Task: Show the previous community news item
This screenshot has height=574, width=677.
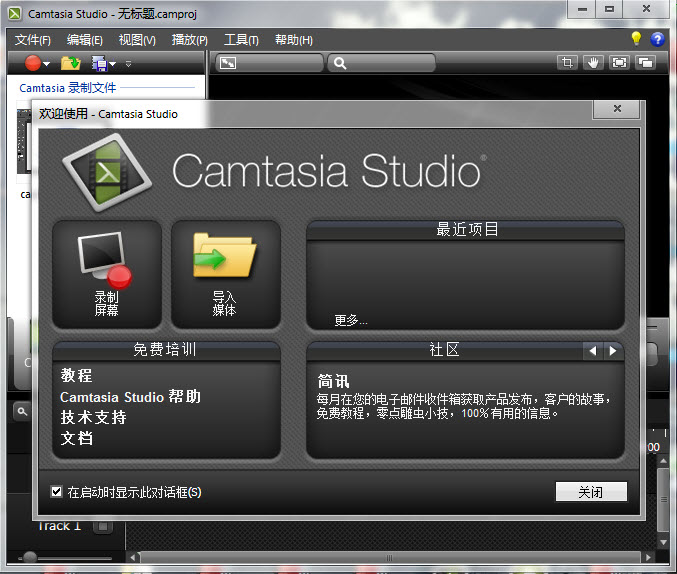Action: click(x=592, y=351)
